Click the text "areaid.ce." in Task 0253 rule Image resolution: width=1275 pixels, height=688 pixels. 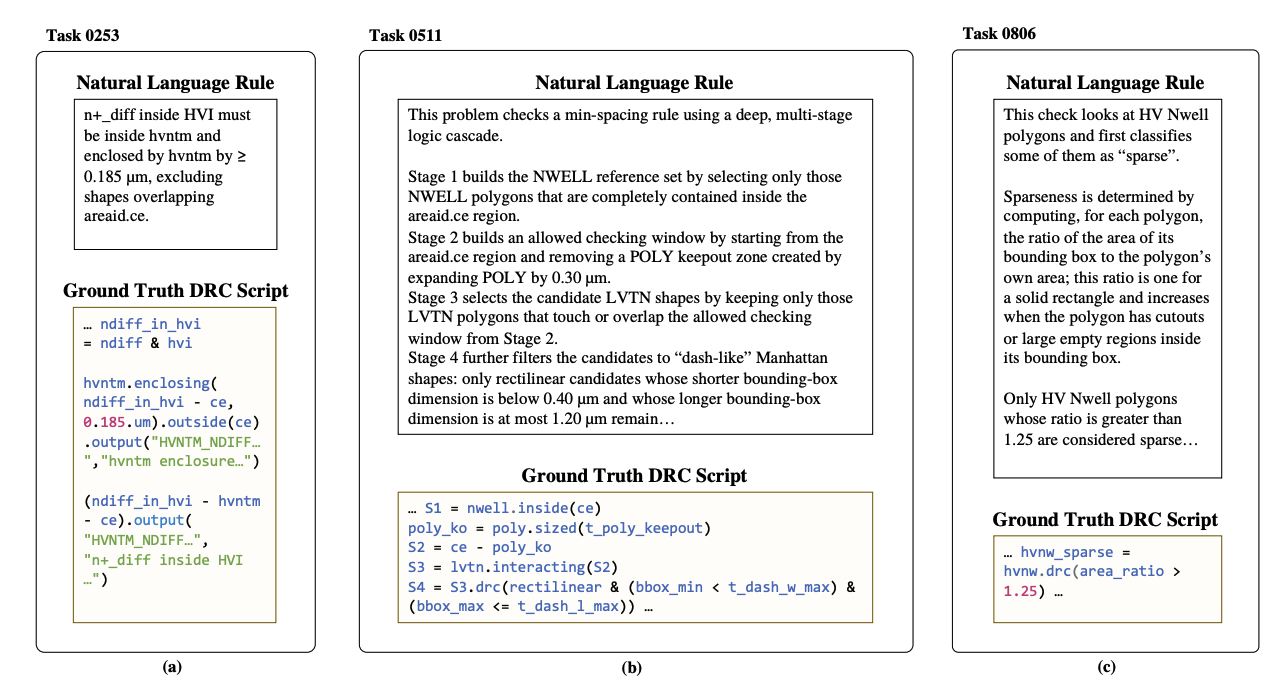pyautogui.click(x=117, y=217)
